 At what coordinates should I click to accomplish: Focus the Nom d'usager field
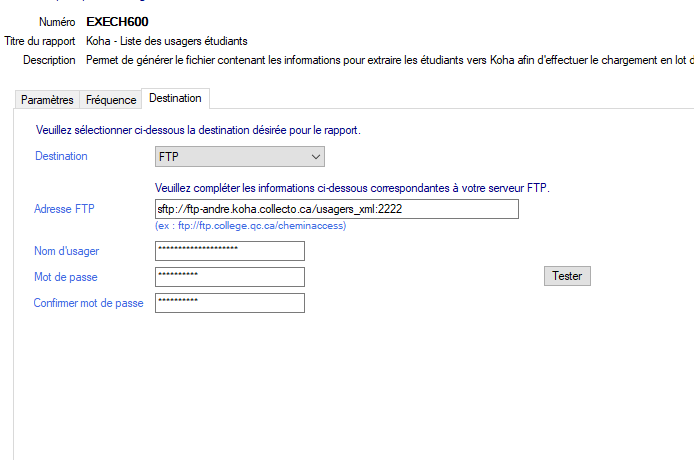[230, 251]
